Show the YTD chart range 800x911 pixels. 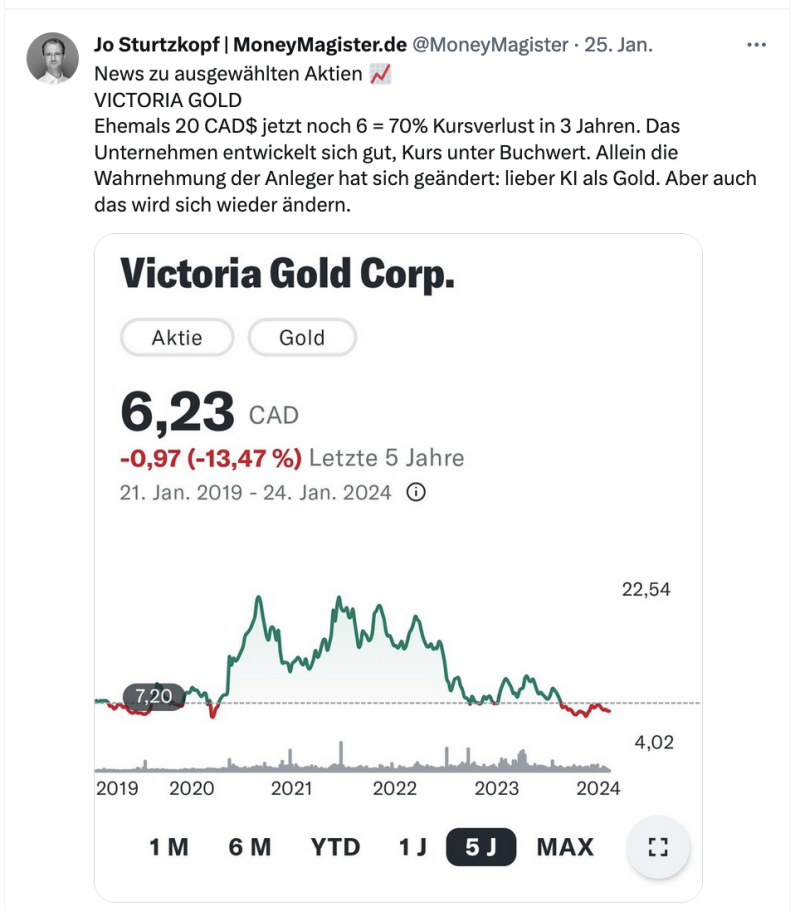tap(335, 847)
